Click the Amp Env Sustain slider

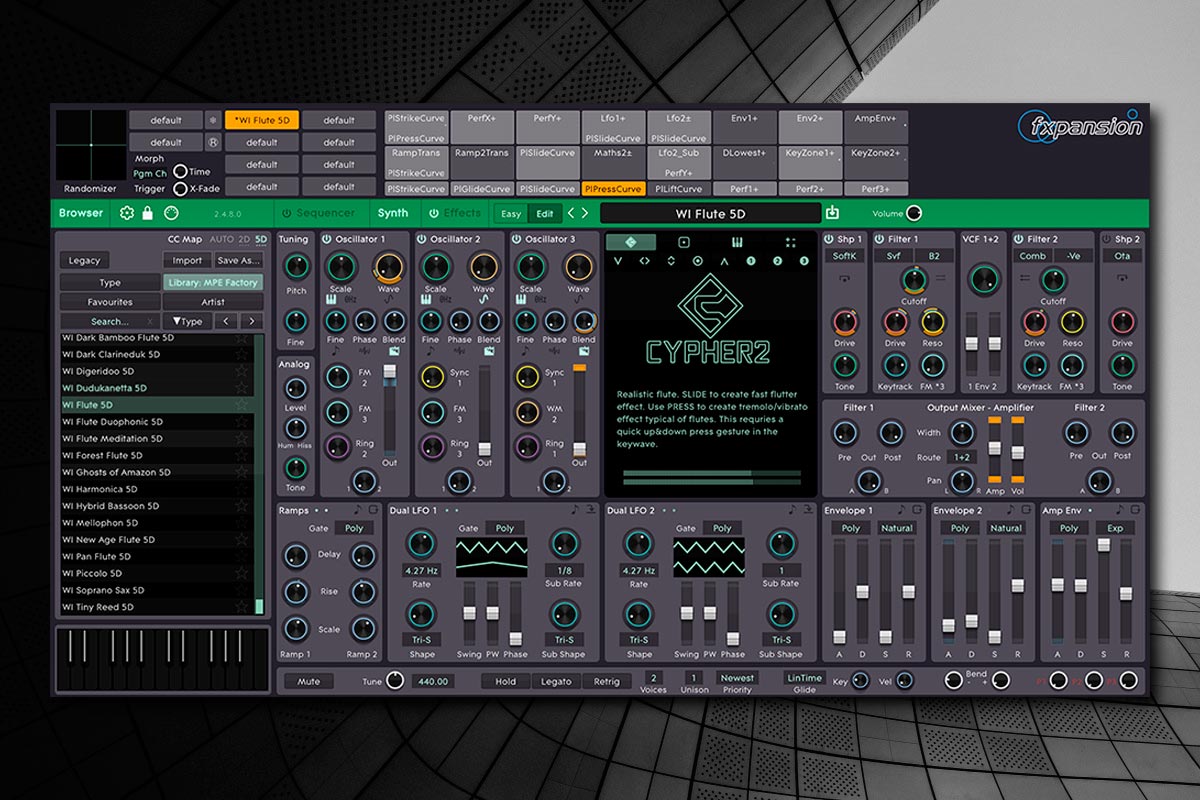coord(1104,592)
